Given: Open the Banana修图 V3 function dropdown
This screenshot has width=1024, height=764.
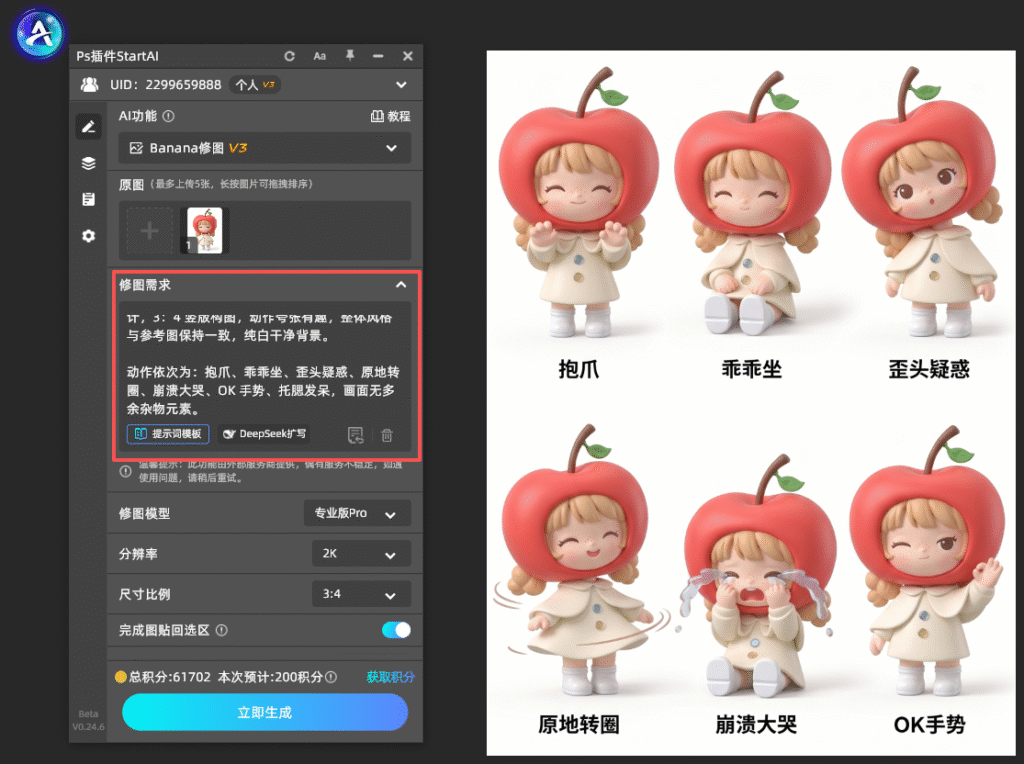Looking at the screenshot, I should pyautogui.click(x=264, y=148).
